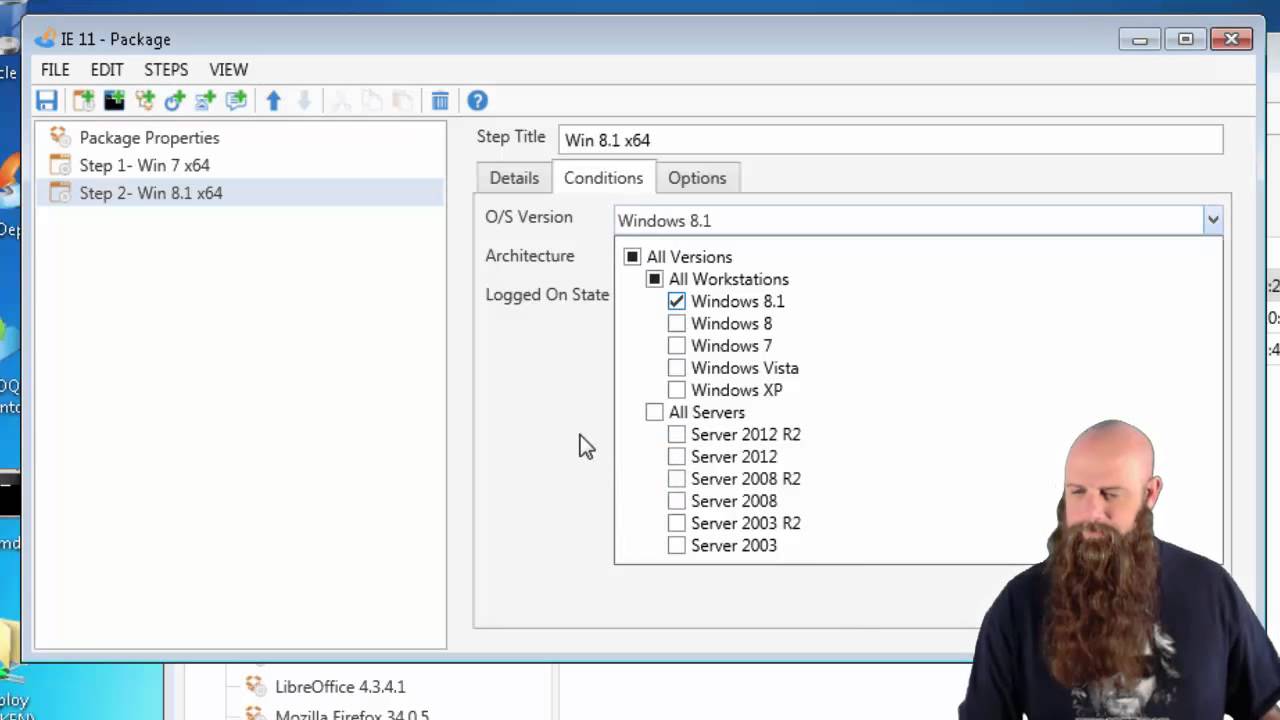Click the icon beside Step 1- Win 7 x64

60,165
